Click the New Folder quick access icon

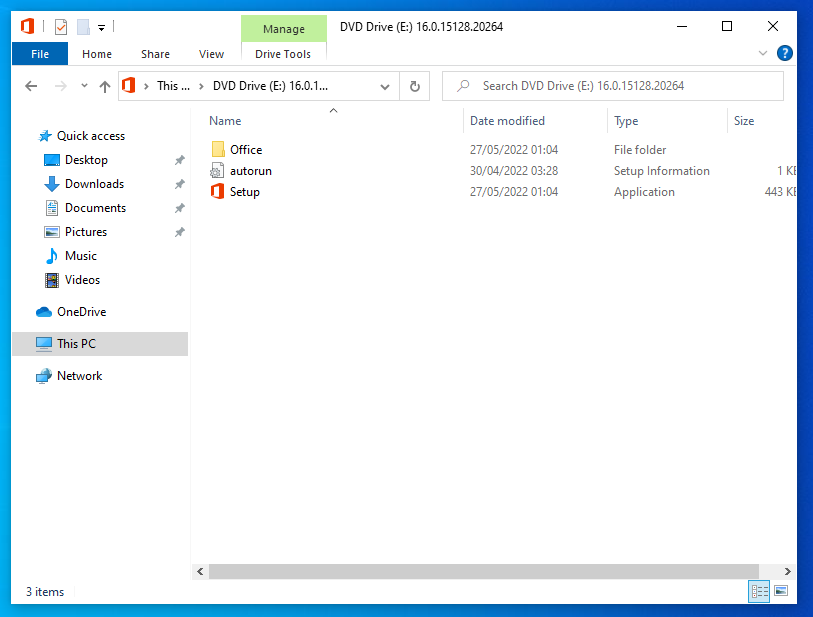tap(83, 26)
